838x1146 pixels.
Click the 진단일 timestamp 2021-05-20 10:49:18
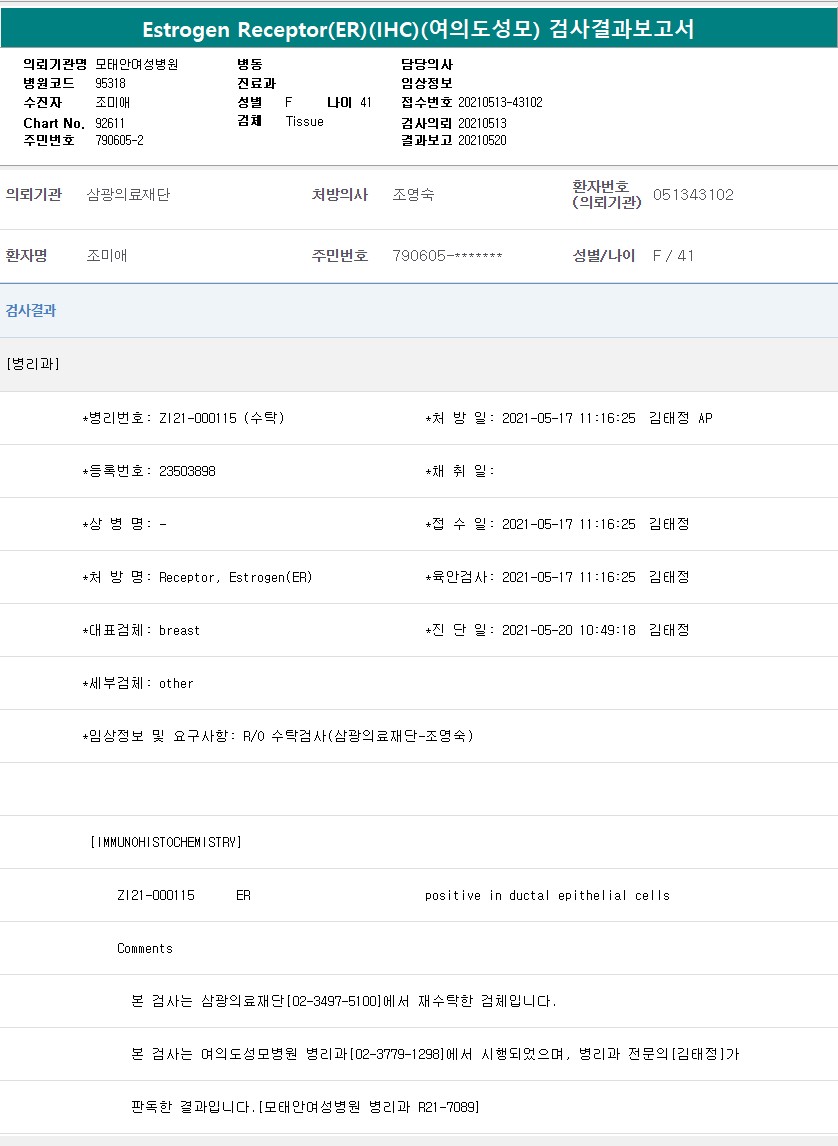(x=568, y=630)
